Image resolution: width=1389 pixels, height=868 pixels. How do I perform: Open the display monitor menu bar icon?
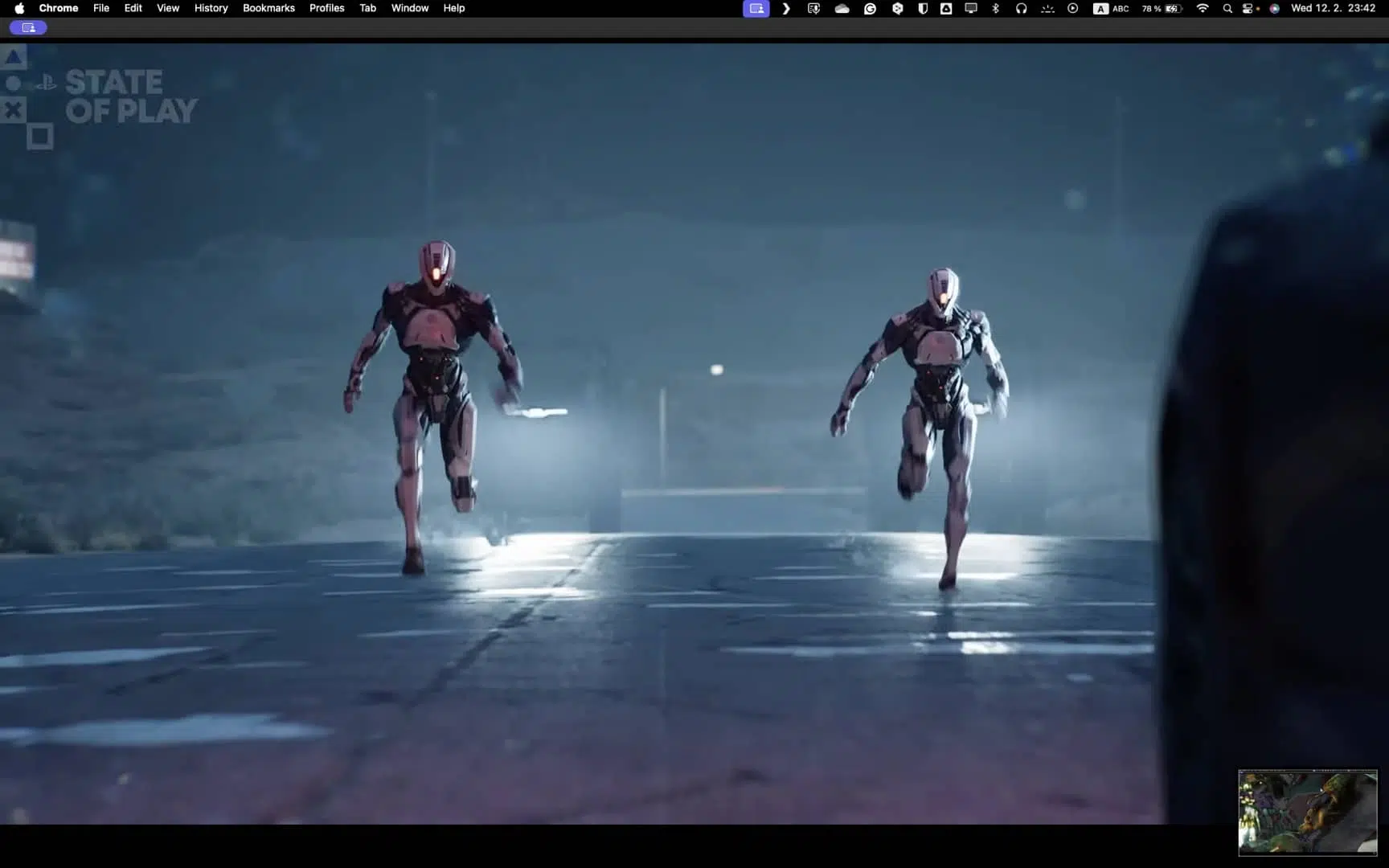click(971, 8)
